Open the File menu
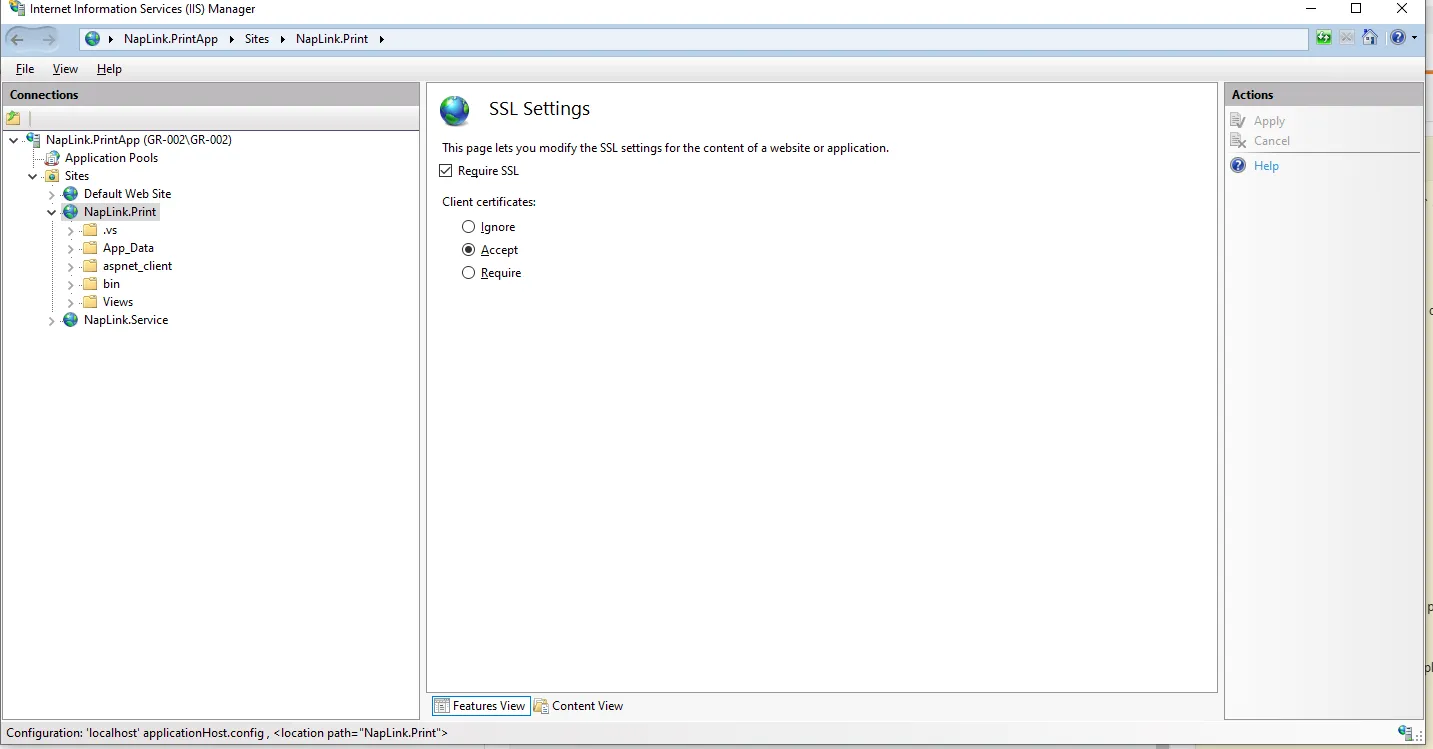The height and width of the screenshot is (749, 1433). pyautogui.click(x=25, y=69)
